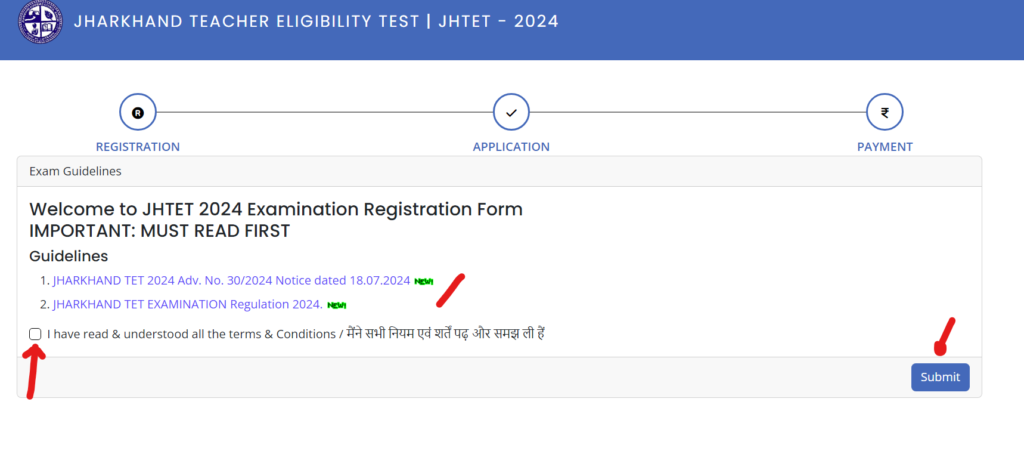Click progress line between Registration and Application
1024x451 pixels.
click(x=325, y=112)
